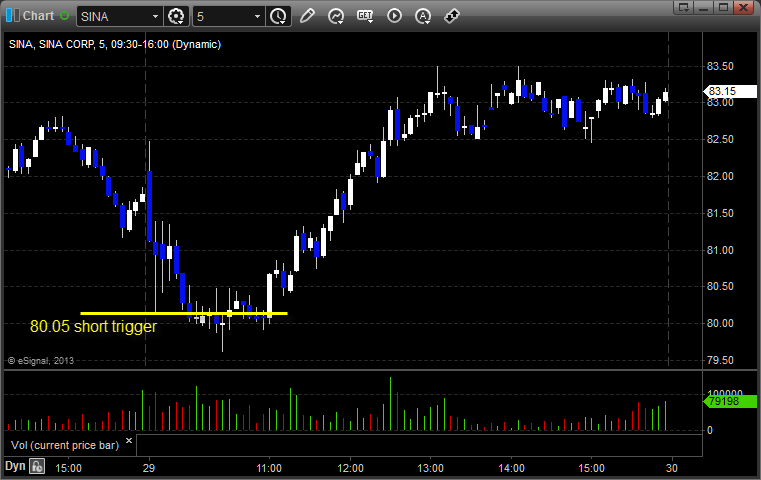Screen dimensions: 761x480
Task: Click the 82.50 price axis label
Action: [x=720, y=139]
